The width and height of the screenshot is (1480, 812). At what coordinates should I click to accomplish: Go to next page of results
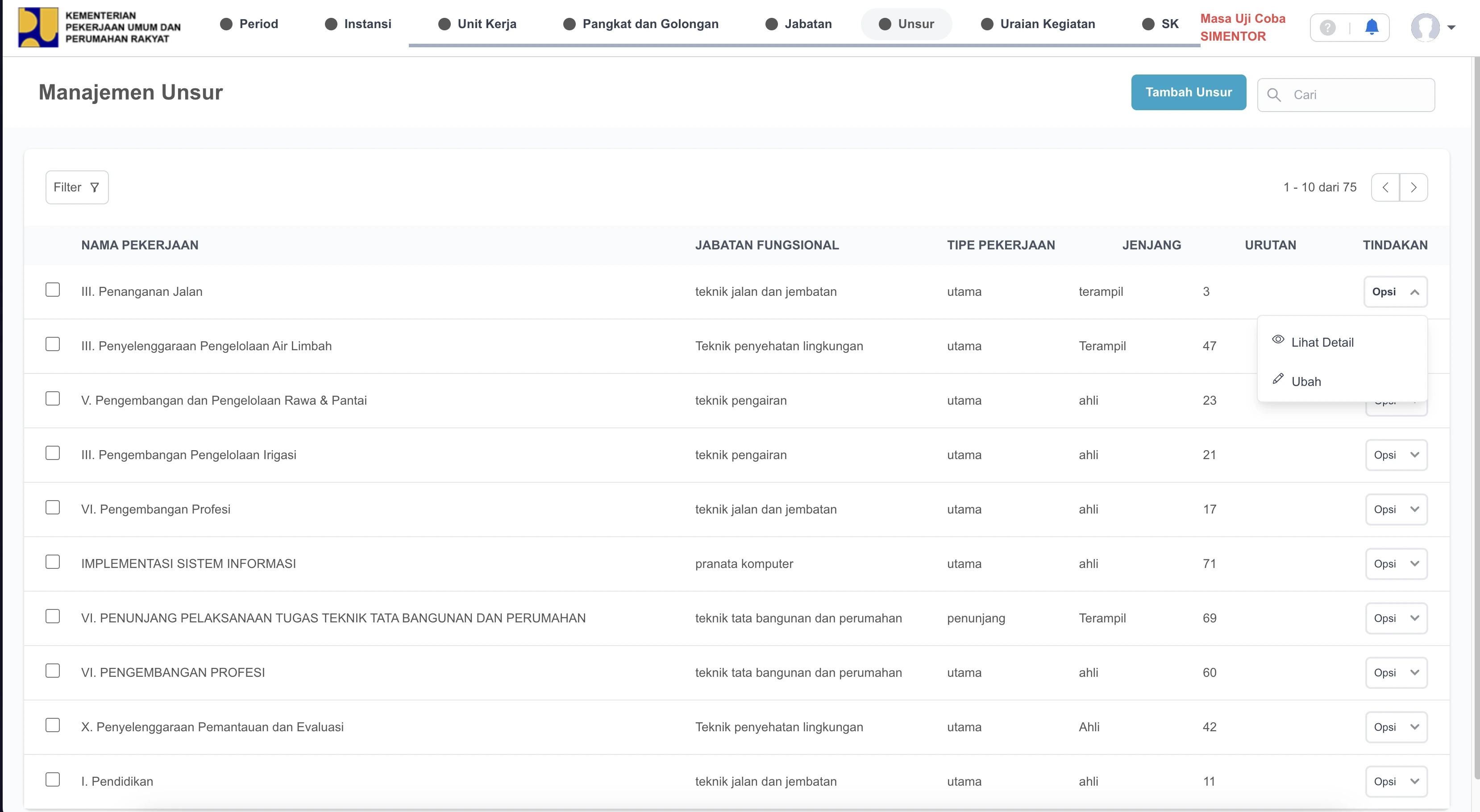coord(1413,187)
